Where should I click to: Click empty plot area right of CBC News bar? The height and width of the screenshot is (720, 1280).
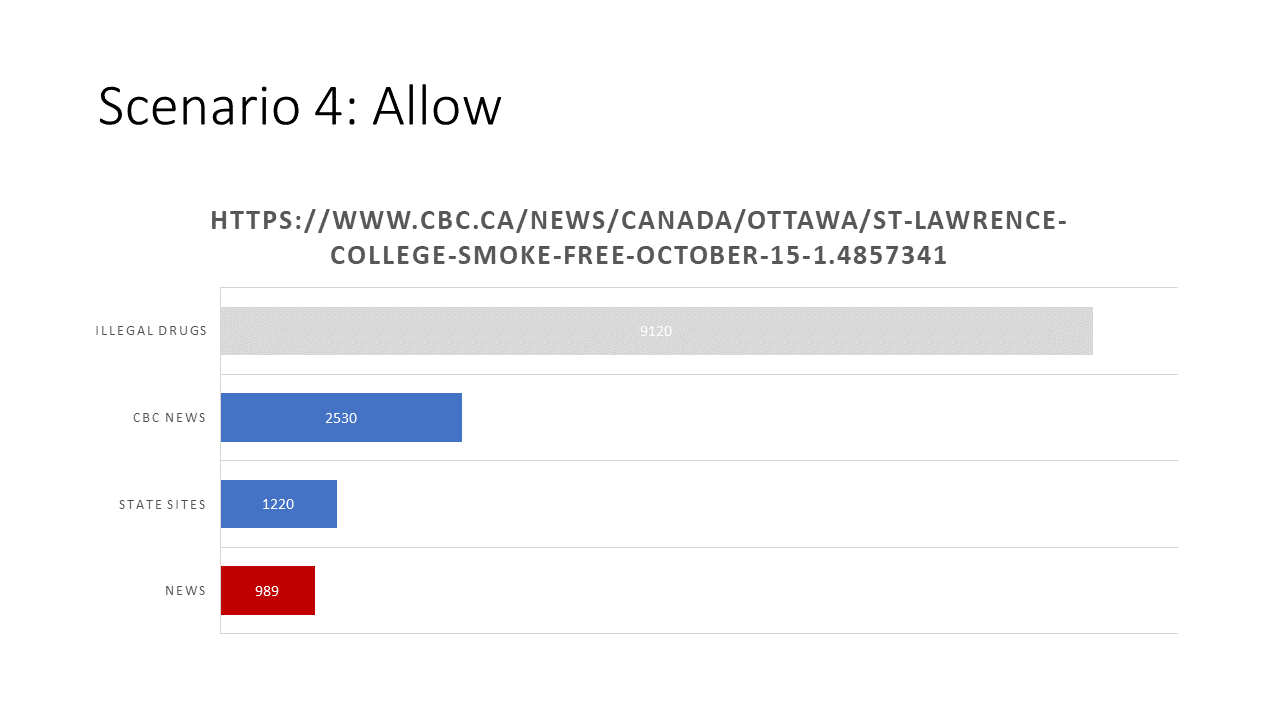820,418
